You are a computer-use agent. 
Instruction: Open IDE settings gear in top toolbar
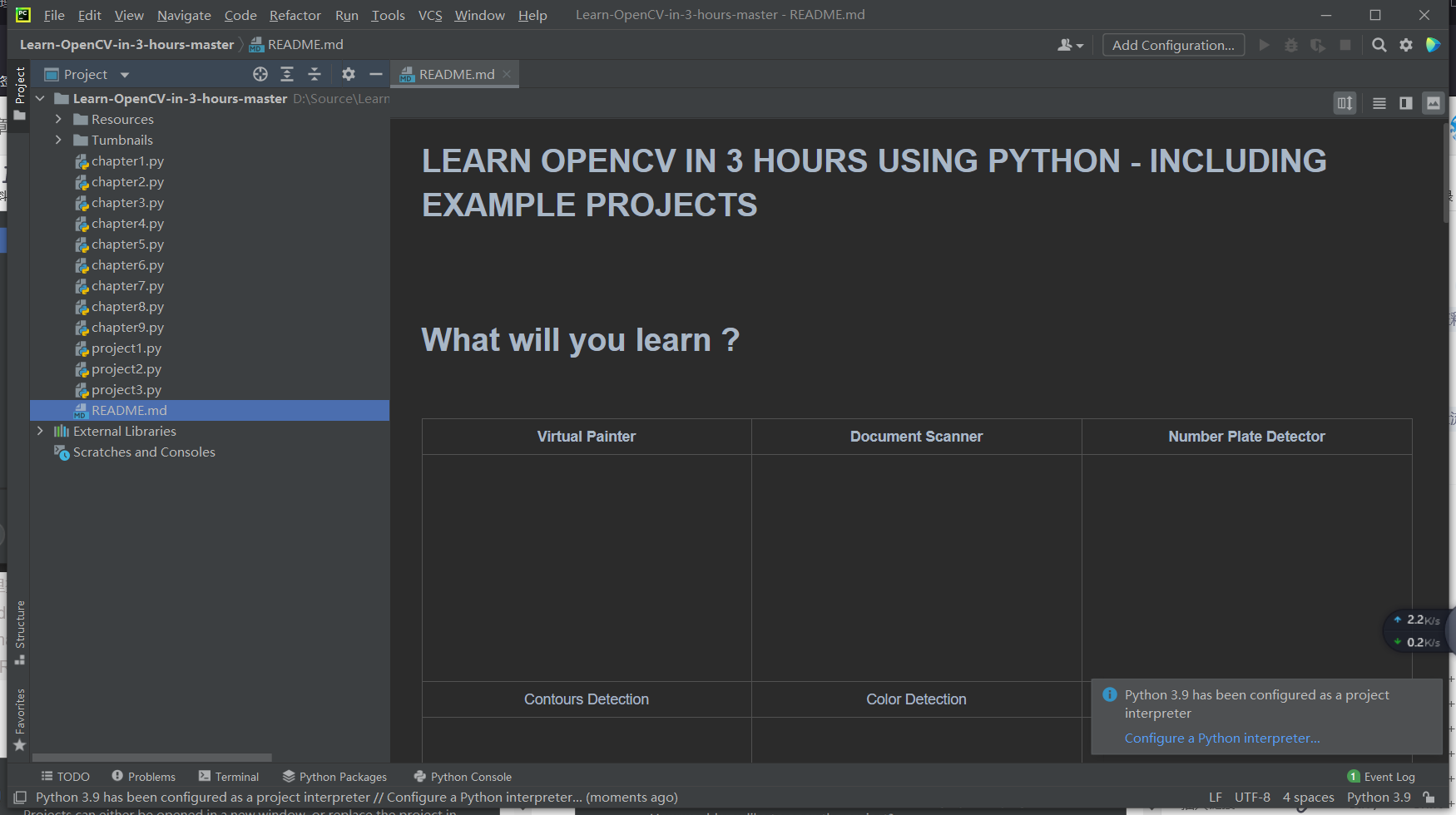1406,45
